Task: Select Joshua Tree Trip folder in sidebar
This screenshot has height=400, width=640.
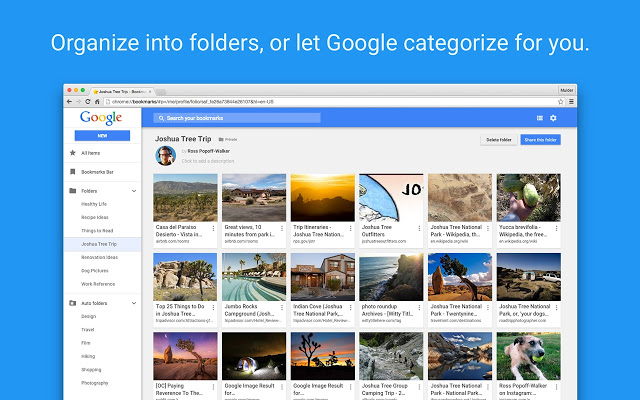Action: [x=102, y=244]
